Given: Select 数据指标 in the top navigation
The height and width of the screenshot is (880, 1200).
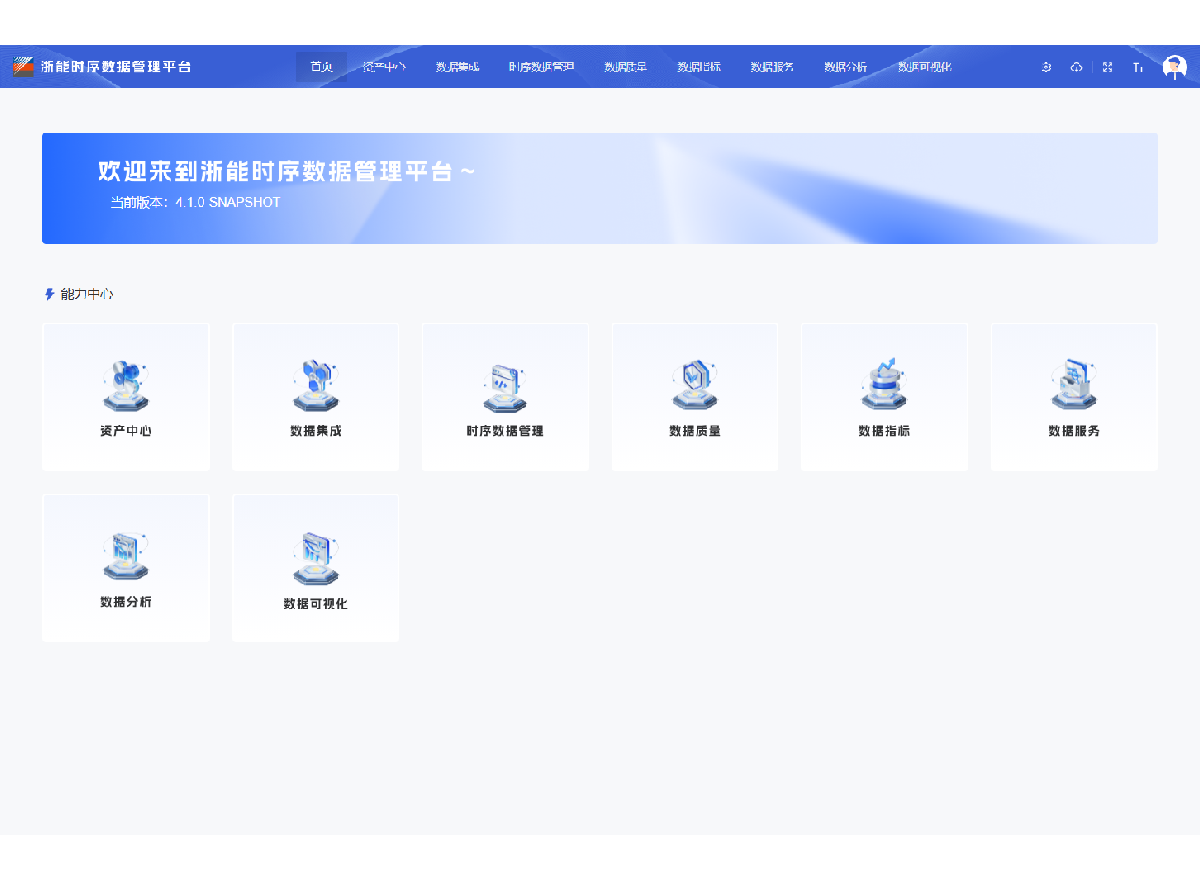Looking at the screenshot, I should 699,67.
